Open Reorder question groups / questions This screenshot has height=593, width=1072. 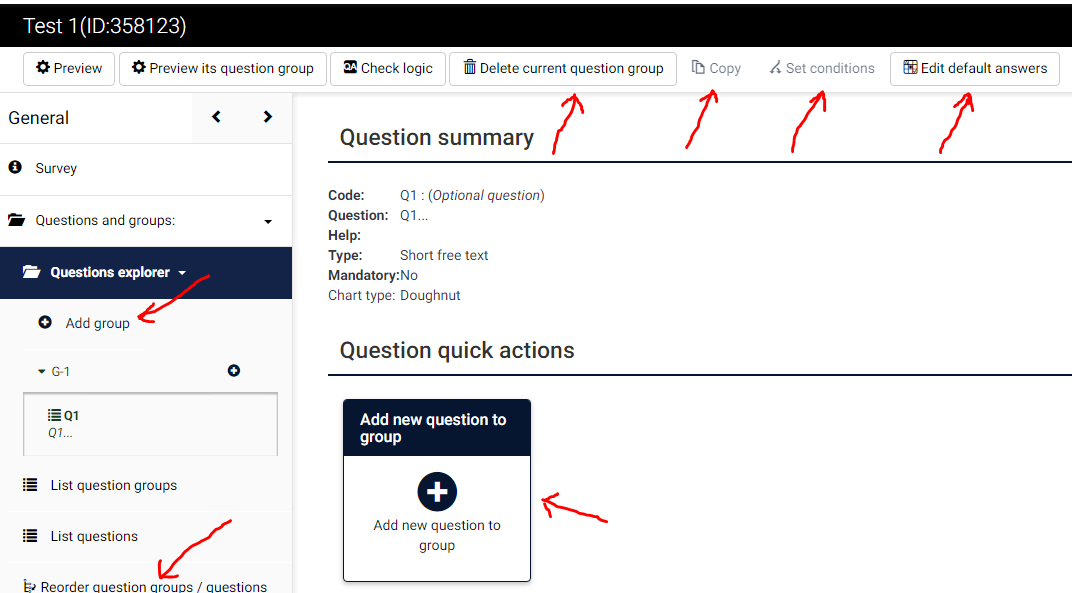[x=153, y=586]
